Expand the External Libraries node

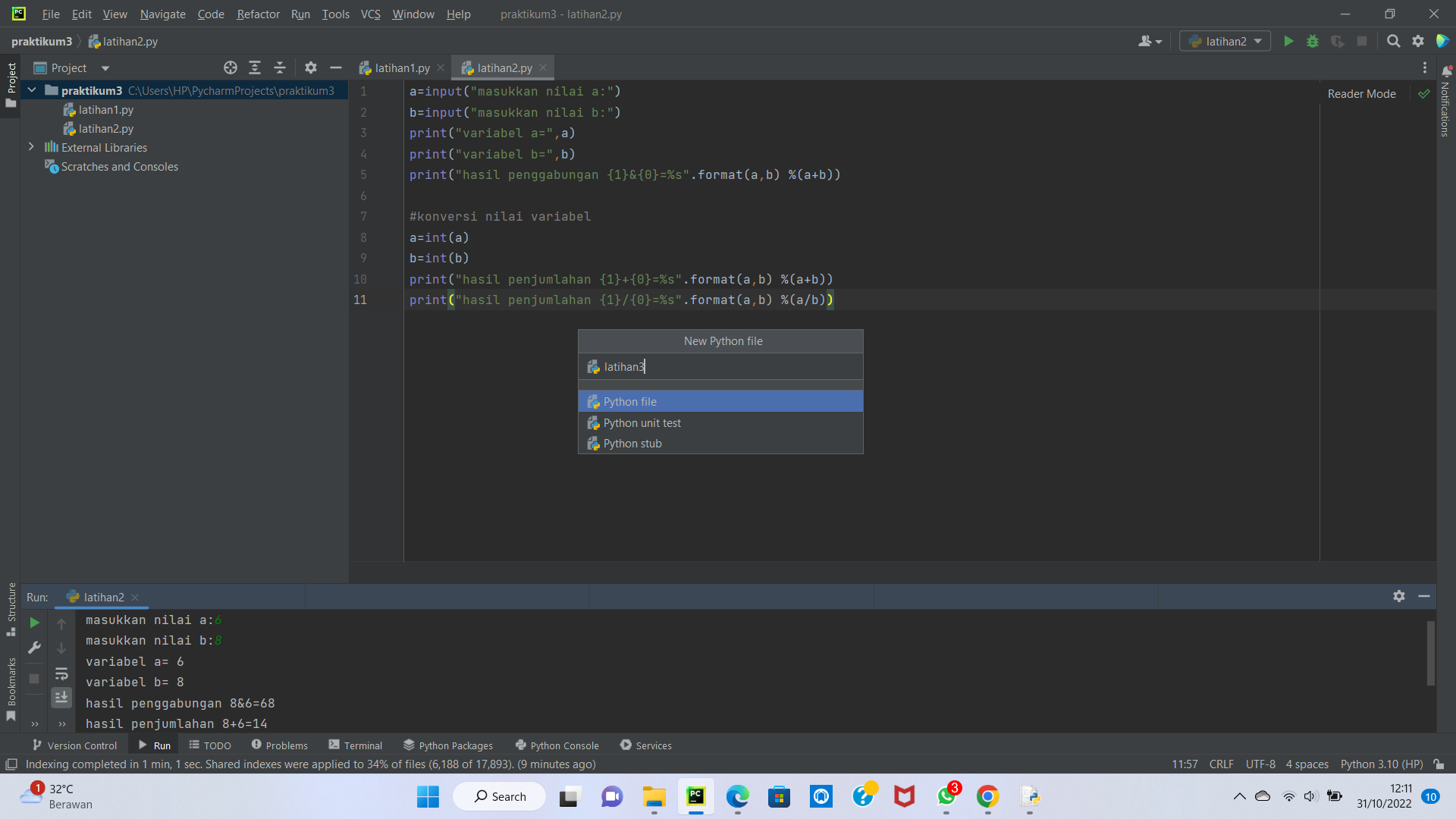pyautogui.click(x=31, y=146)
